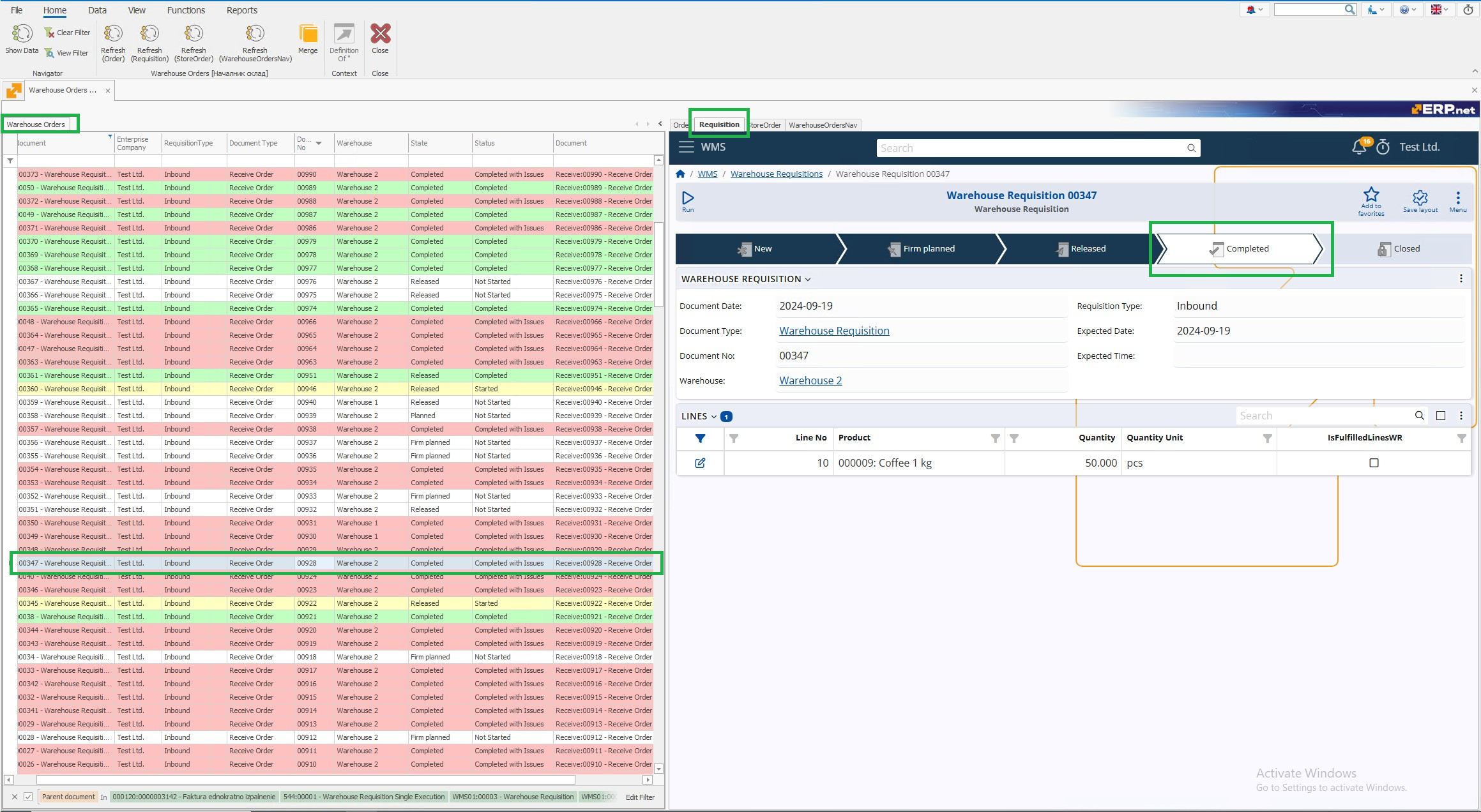Open the Functions ribbon tab
This screenshot has height=812, width=1481.
[x=186, y=10]
